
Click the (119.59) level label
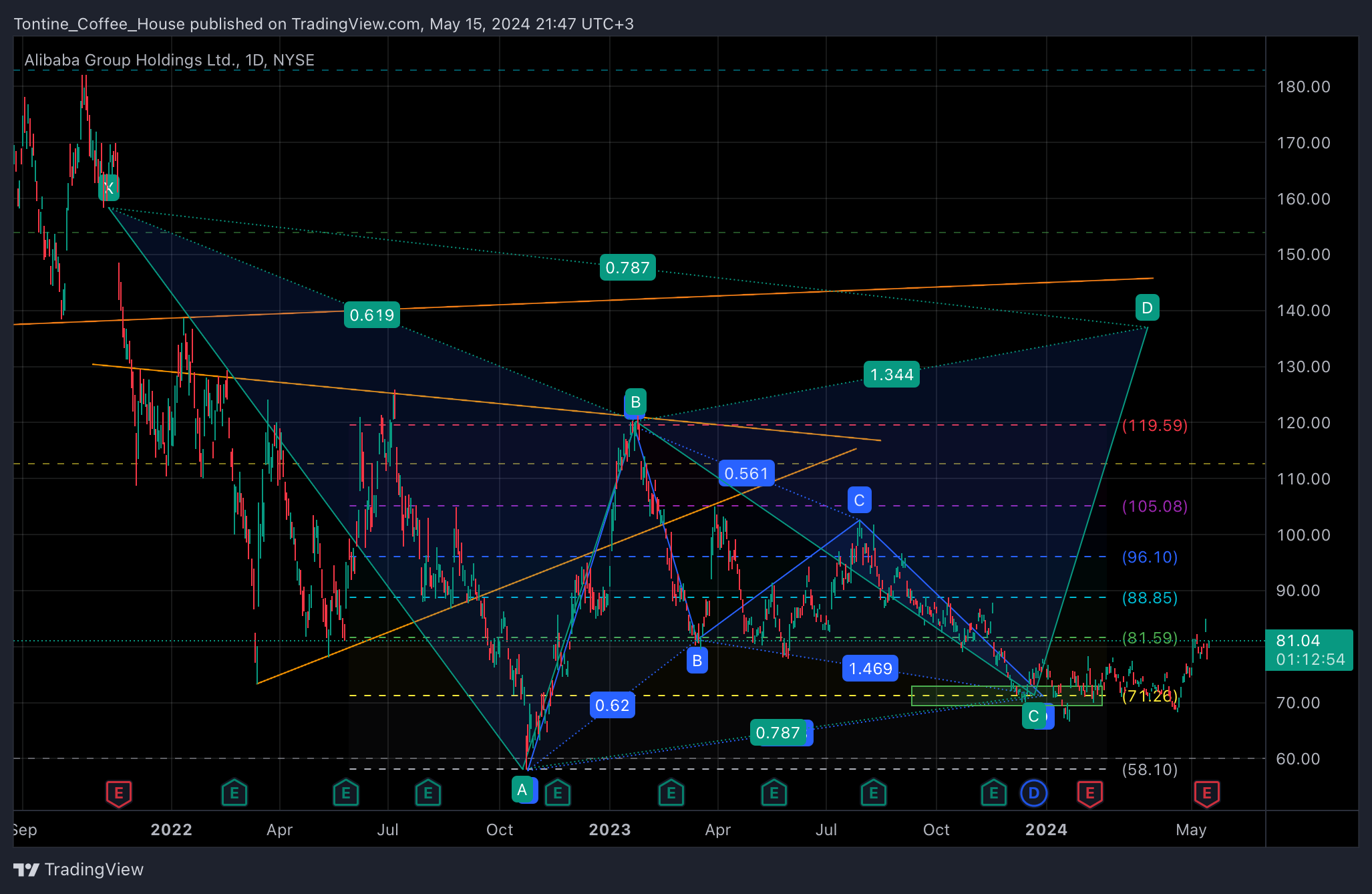coord(1155,426)
